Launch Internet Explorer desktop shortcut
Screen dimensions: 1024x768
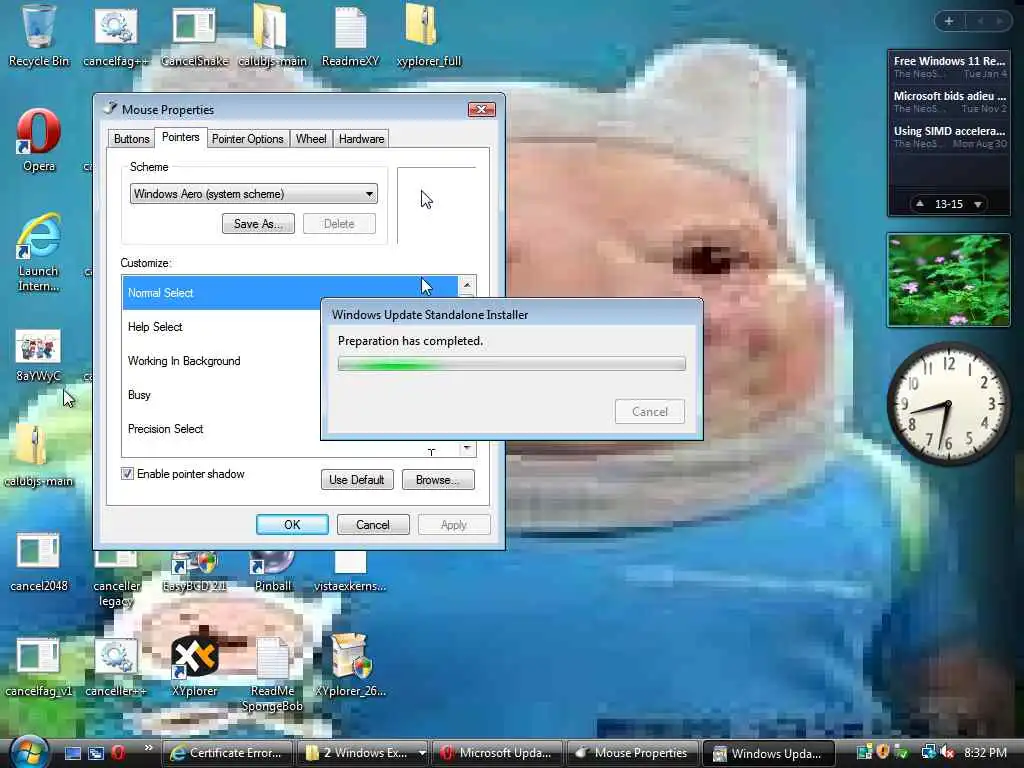39,251
